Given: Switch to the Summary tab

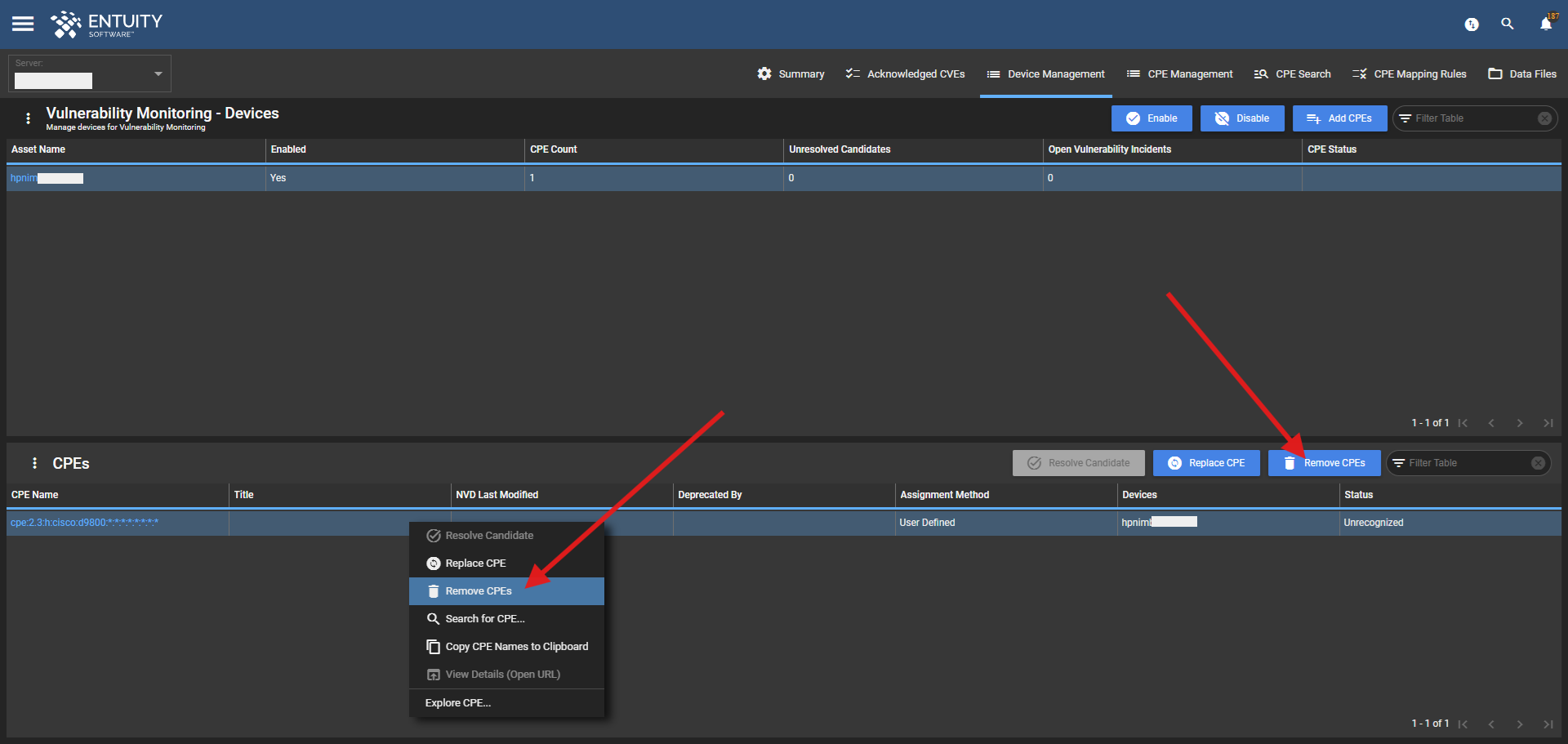Looking at the screenshot, I should click(791, 74).
